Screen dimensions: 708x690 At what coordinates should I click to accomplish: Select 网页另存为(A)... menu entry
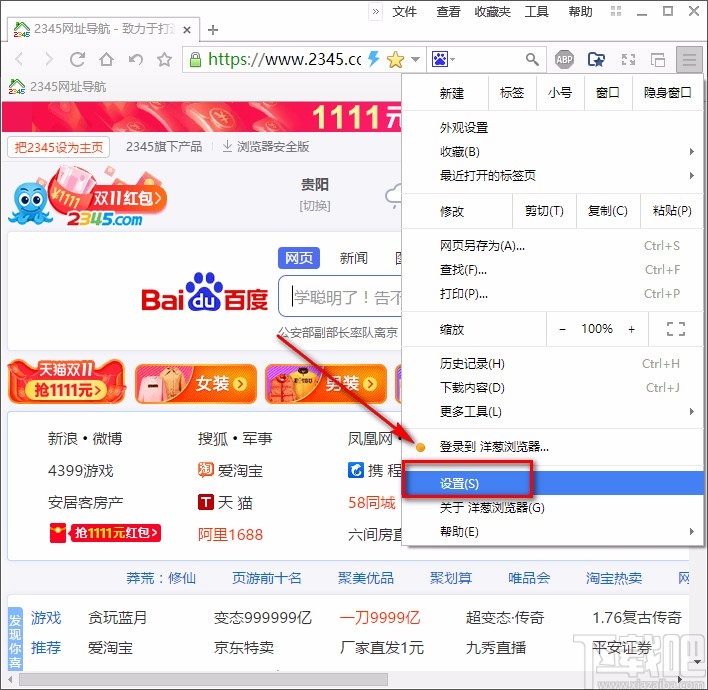(x=552, y=246)
